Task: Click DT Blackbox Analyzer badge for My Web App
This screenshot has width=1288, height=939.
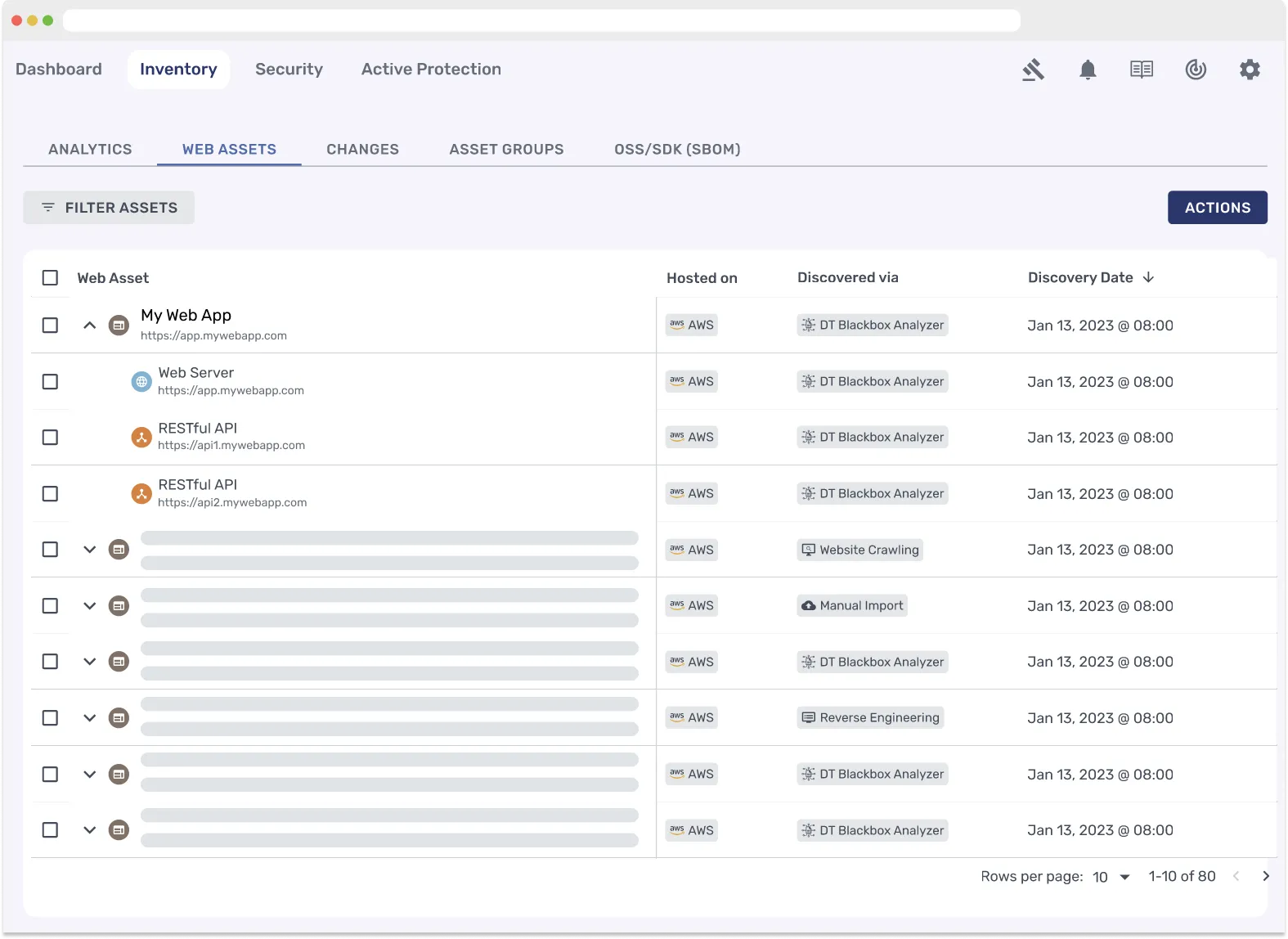Action: click(x=873, y=326)
